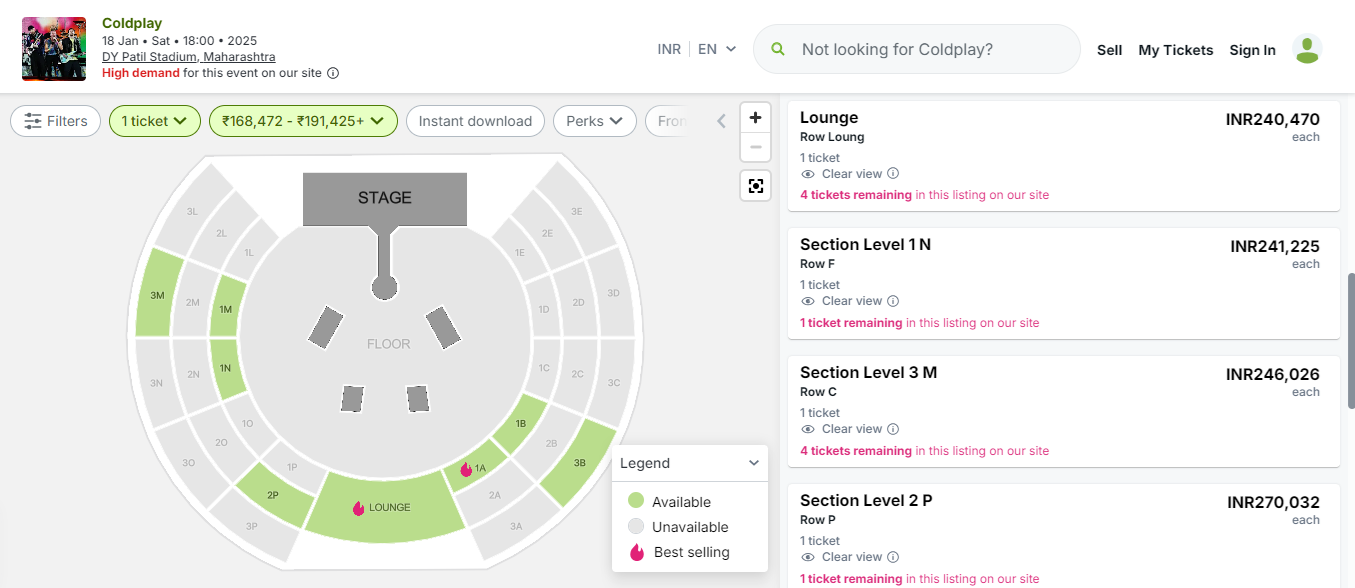Collapse the Legend panel

click(x=755, y=462)
